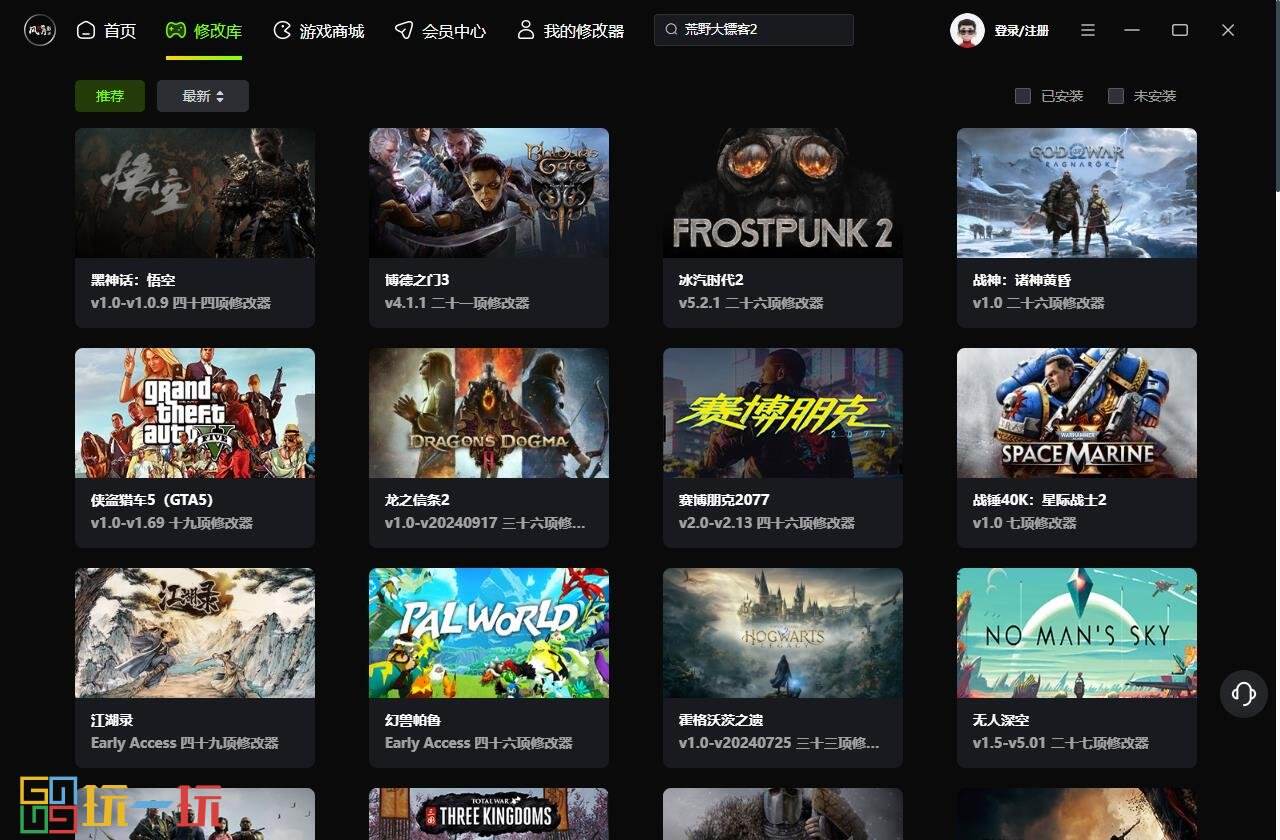
Task: Click the headset customer support icon
Action: click(1243, 693)
